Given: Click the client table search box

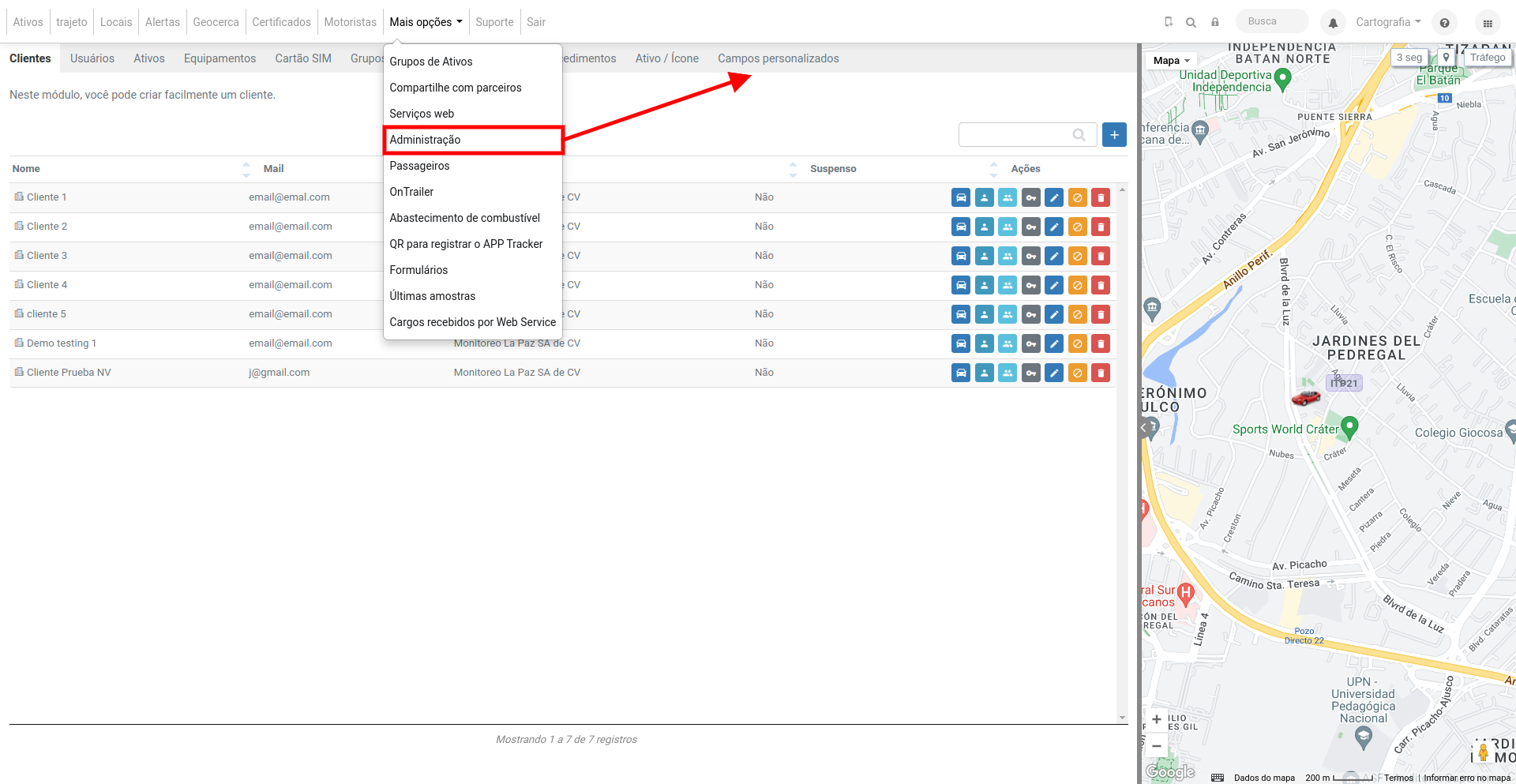Looking at the screenshot, I should tap(1027, 135).
